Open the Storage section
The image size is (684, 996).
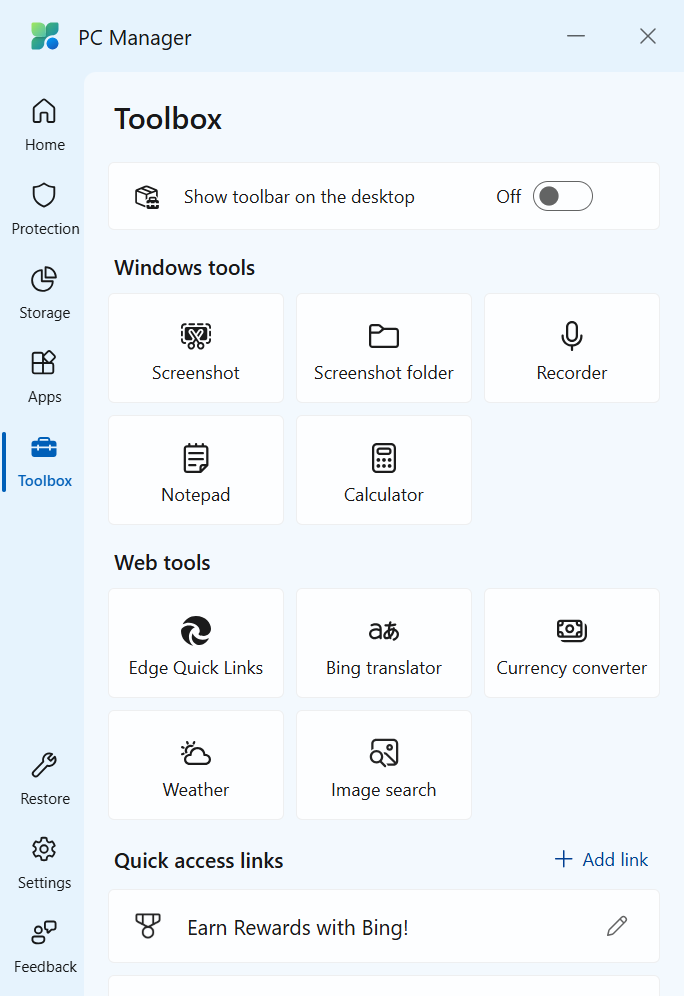coord(44,293)
